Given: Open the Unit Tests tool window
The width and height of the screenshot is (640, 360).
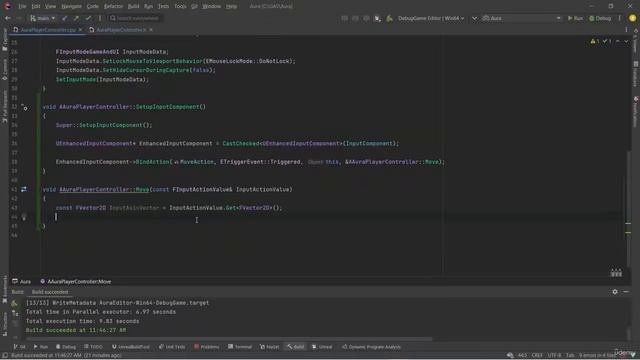Looking at the screenshot, I should (172, 347).
